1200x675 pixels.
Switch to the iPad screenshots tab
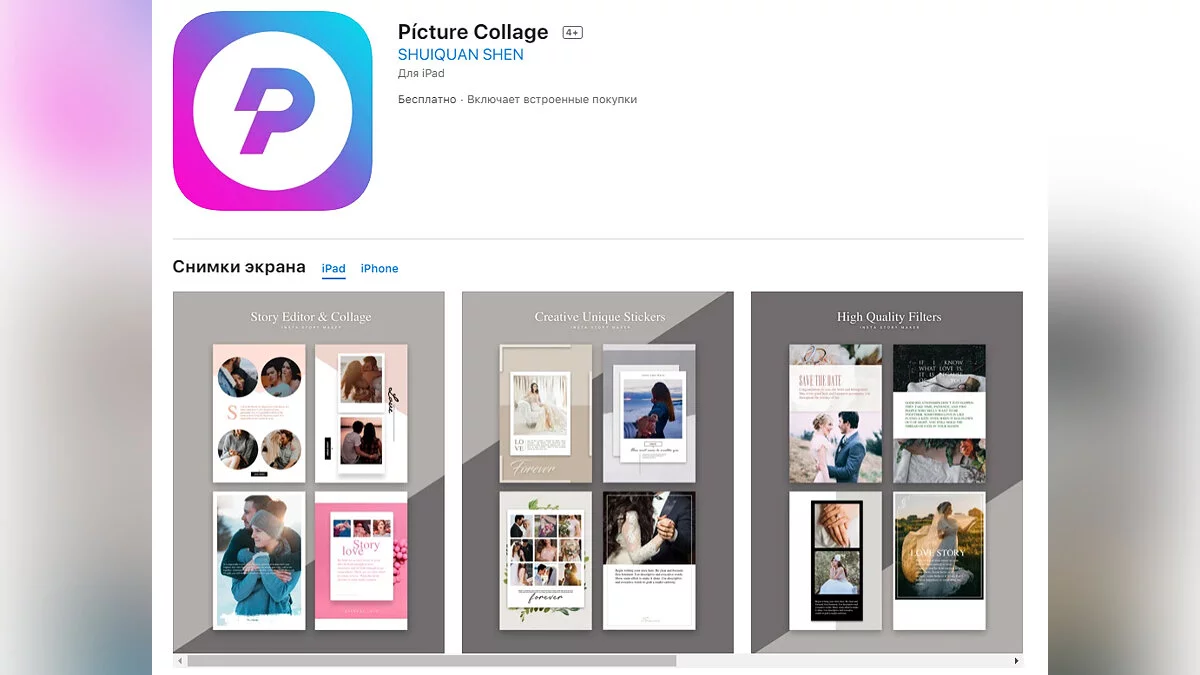[334, 268]
